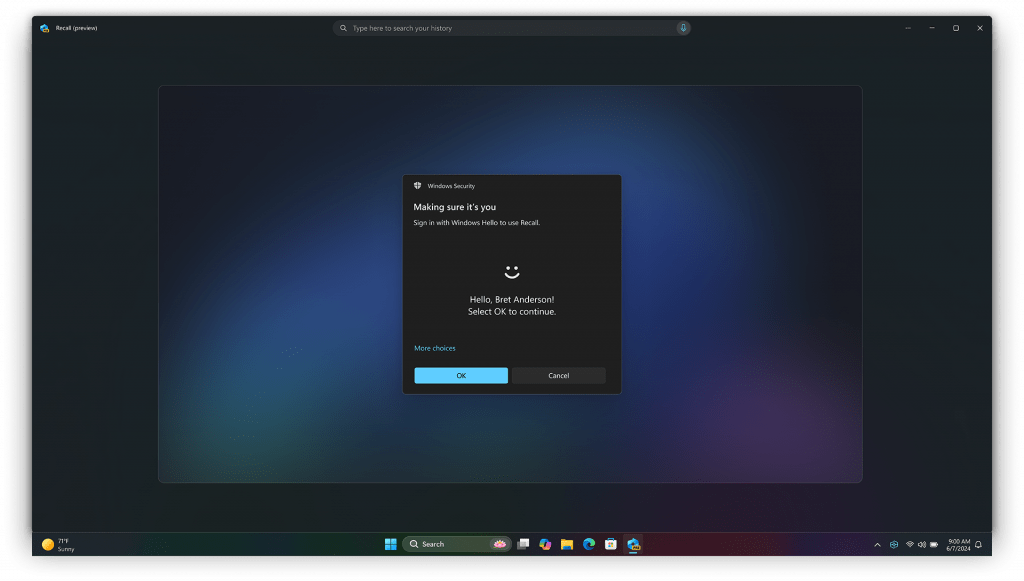Screen dimensions: 1024x581
Task: Click the volume speaker icon
Action: coord(921,545)
